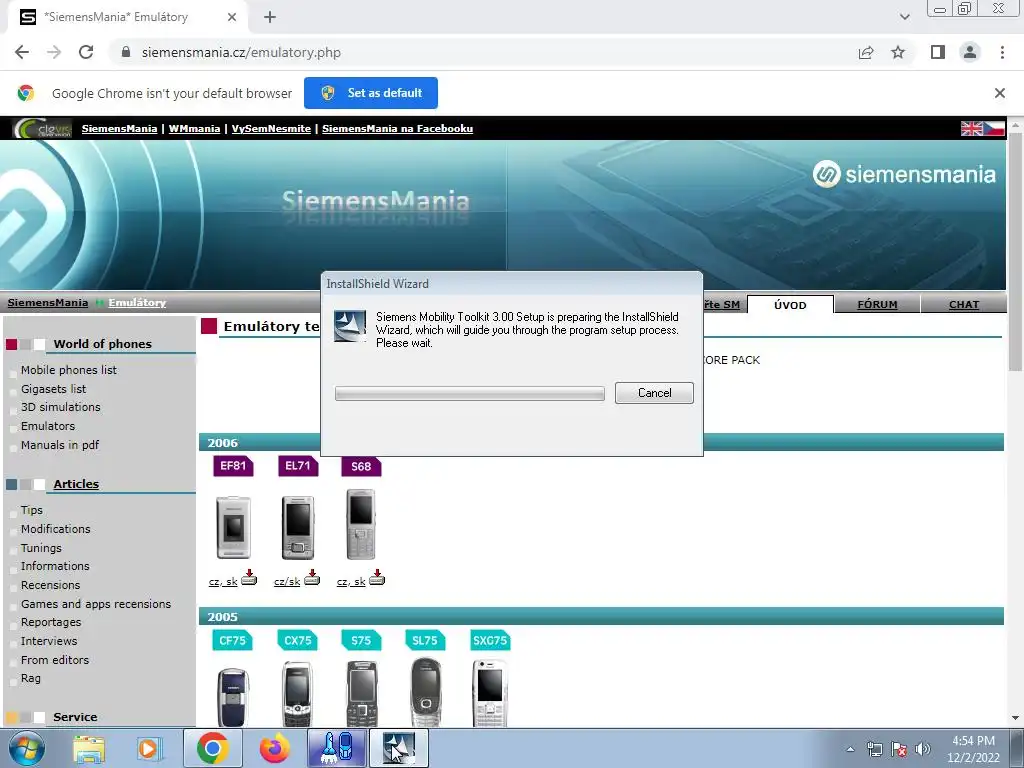The image size is (1024, 768).
Task: Open the EF81 phone thumbnail
Action: [x=233, y=527]
